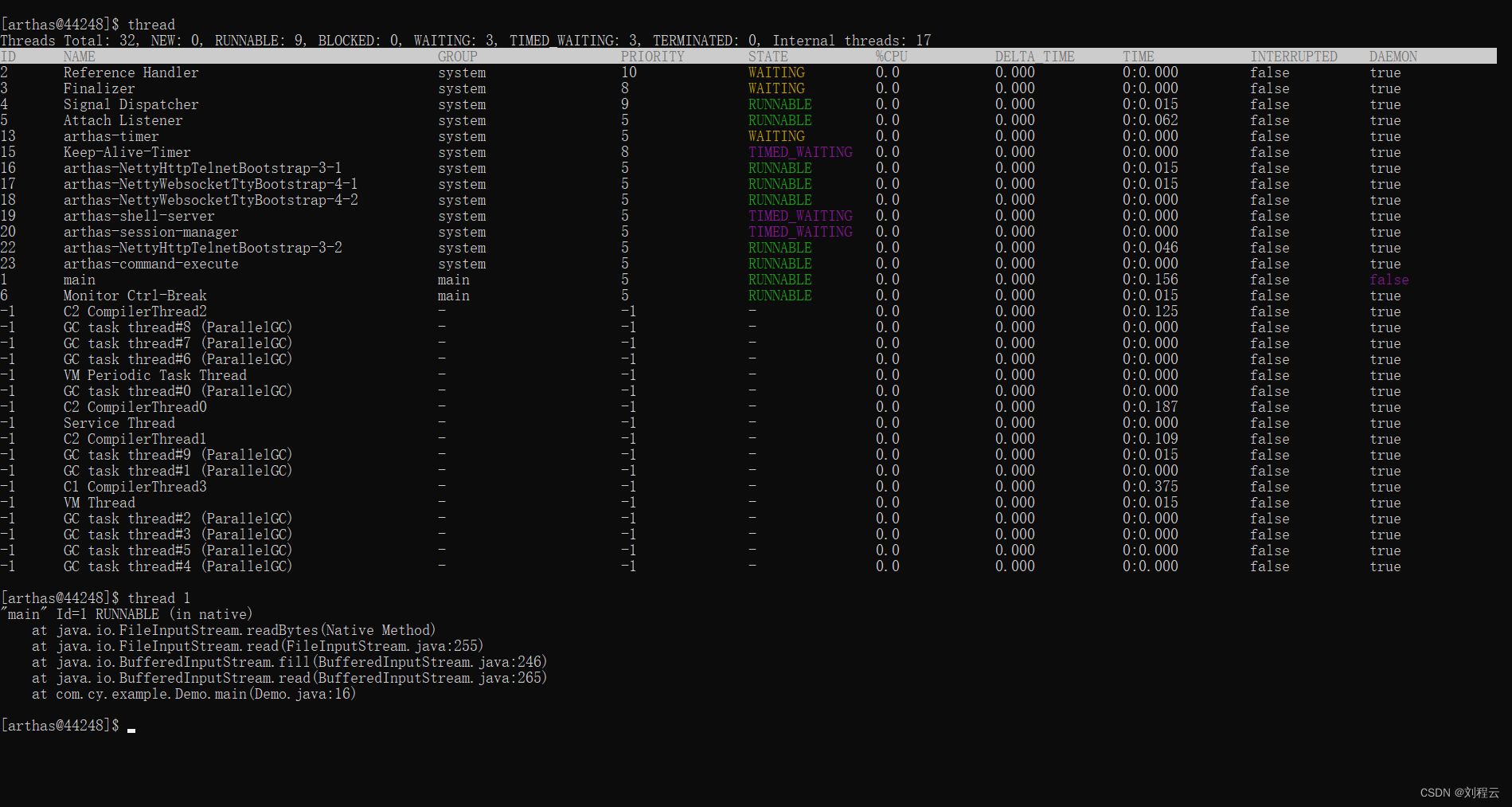
Task: Select the 'arthas-shell-server' thread name
Action: 139,216
